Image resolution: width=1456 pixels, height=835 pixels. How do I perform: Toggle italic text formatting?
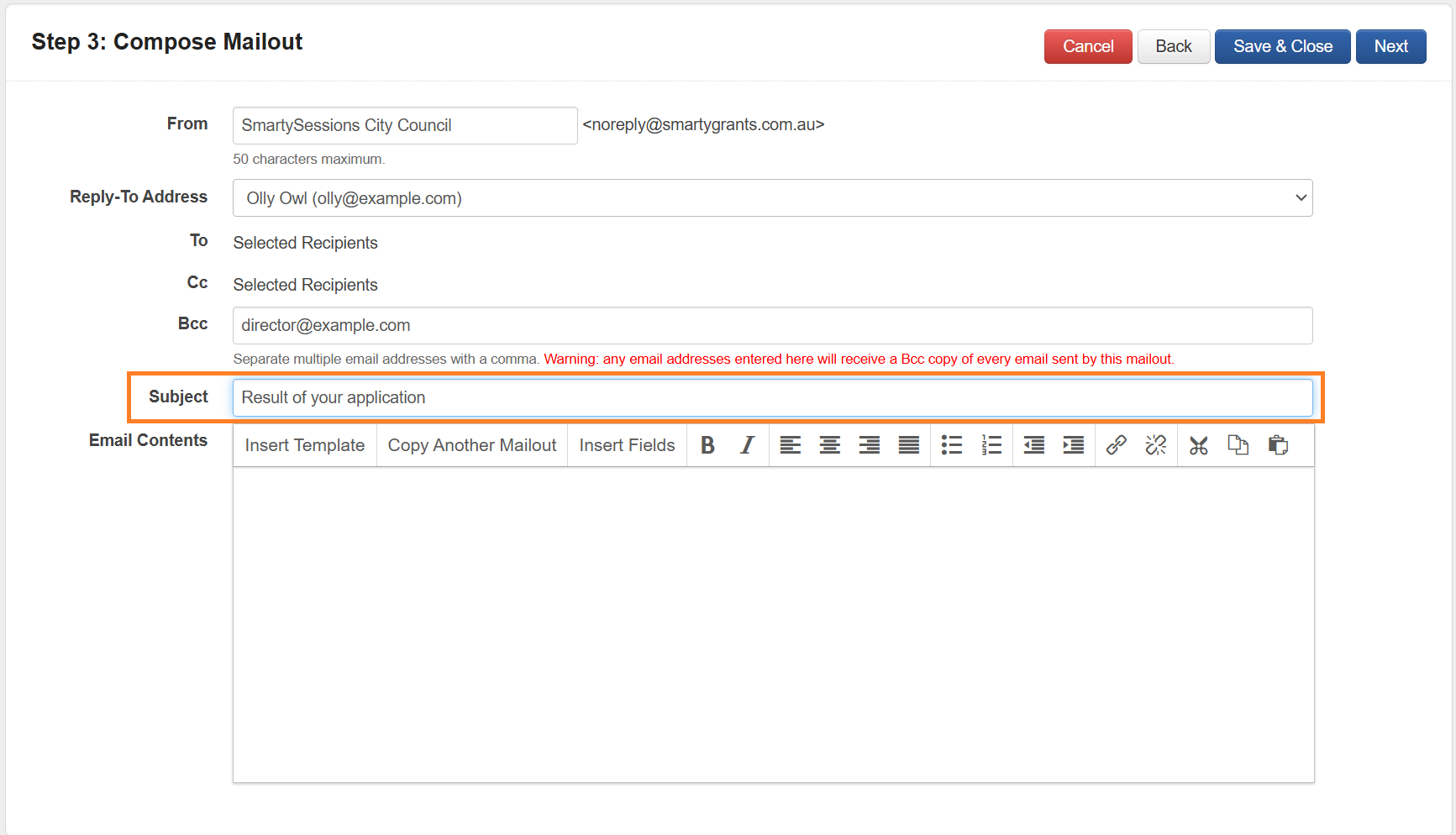[x=747, y=445]
